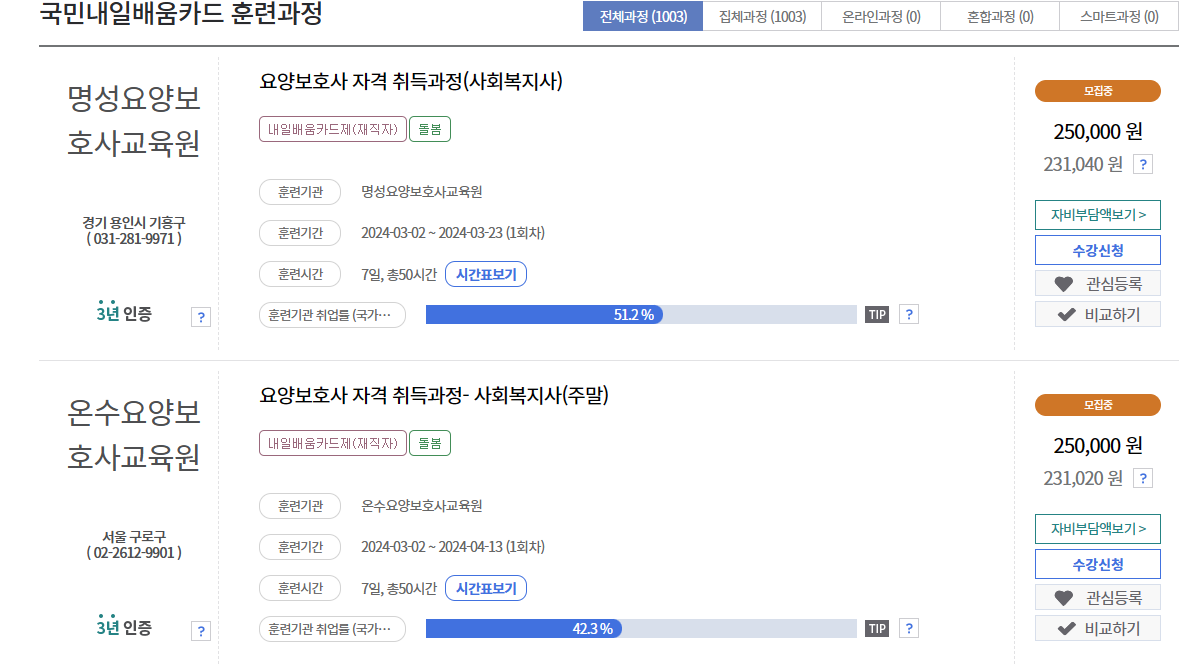Click the 훈련기관 취업률 label on the second course
This screenshot has height=670, width=1202.
pos(332,628)
